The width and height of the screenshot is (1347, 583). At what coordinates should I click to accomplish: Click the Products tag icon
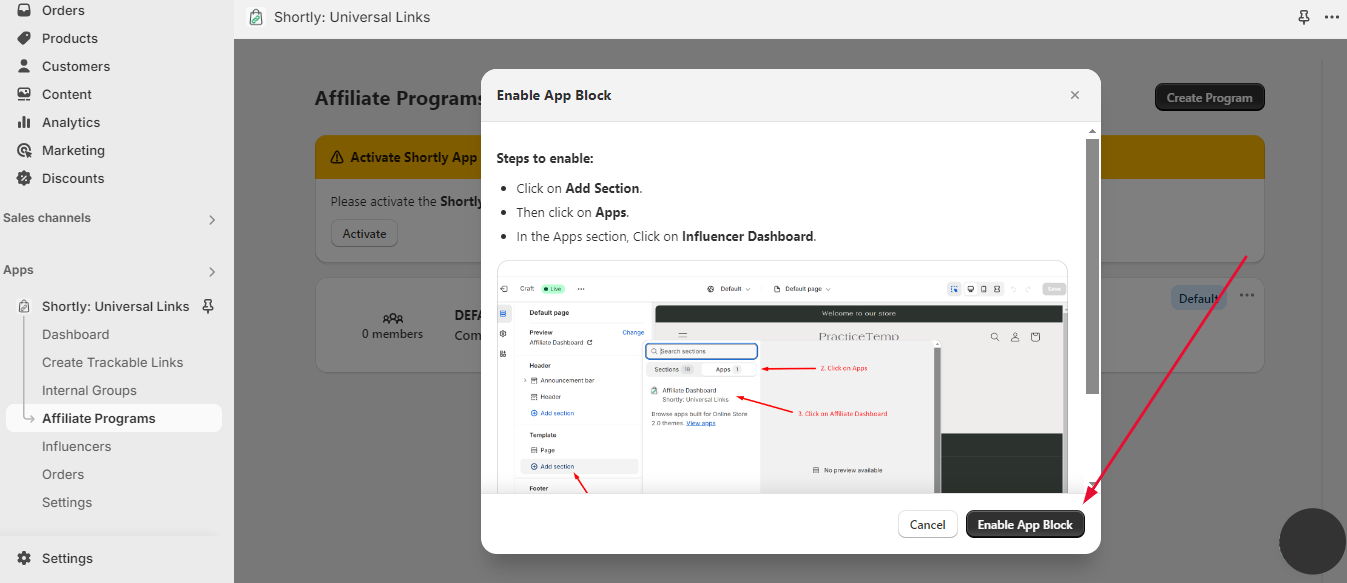(24, 38)
